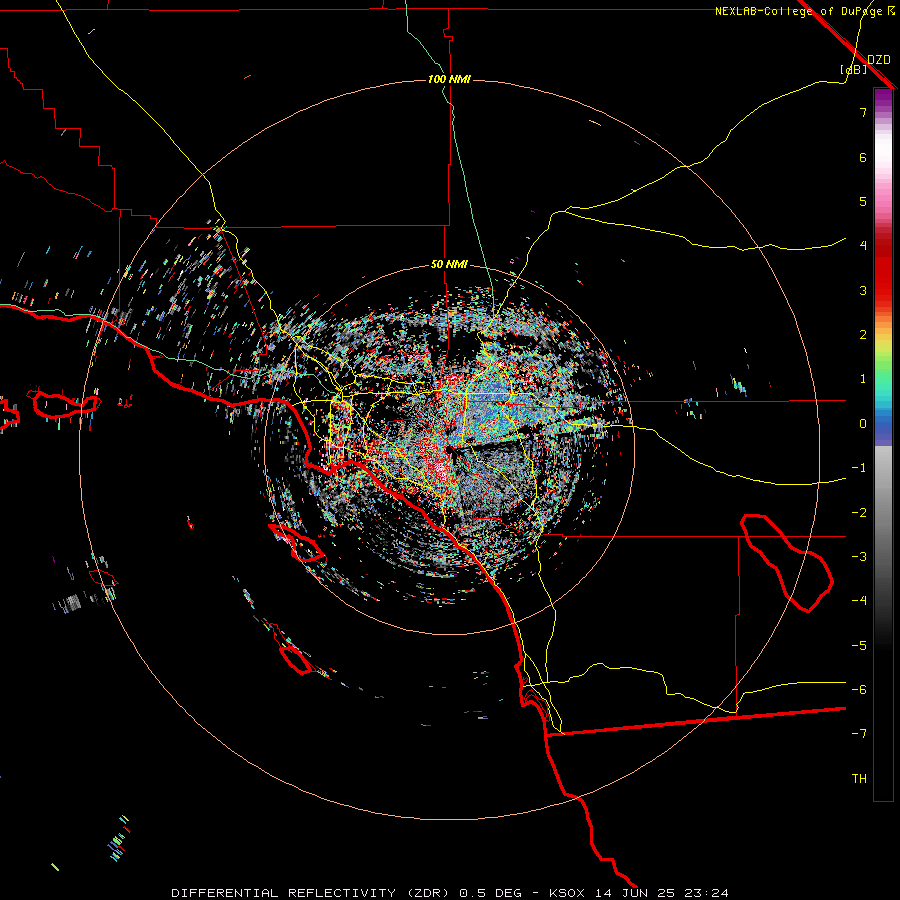Click the differential reflectivity color scale bar
This screenshot has width=900, height=900.
tap(883, 444)
